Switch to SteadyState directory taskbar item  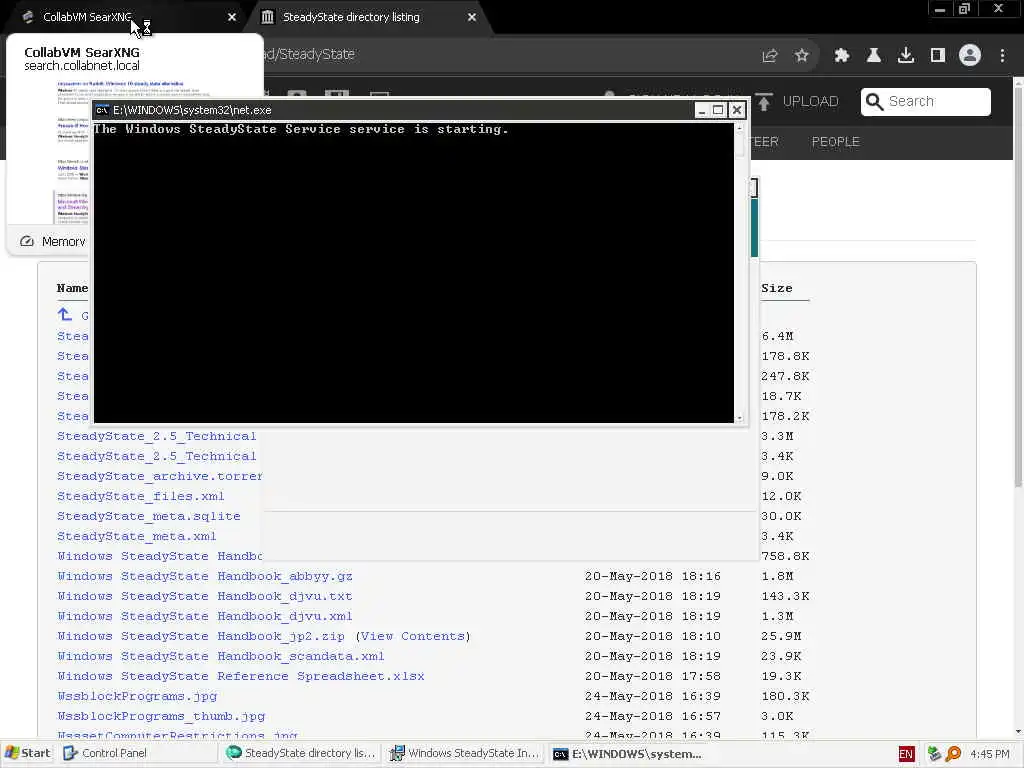[300, 753]
